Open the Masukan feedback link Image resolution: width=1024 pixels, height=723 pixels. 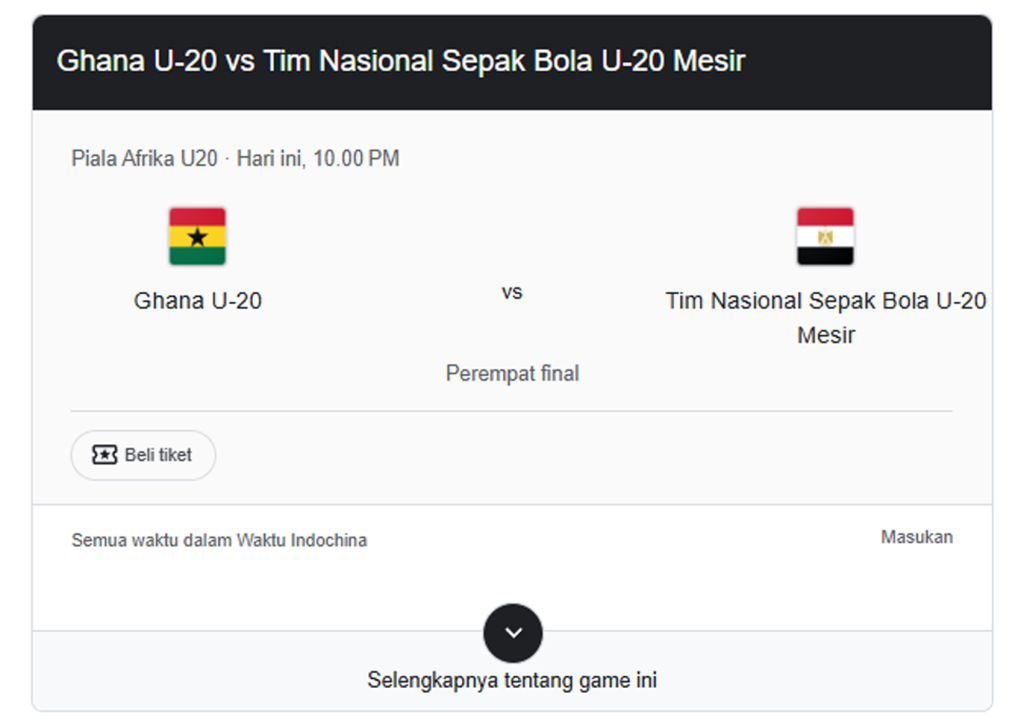(x=917, y=536)
